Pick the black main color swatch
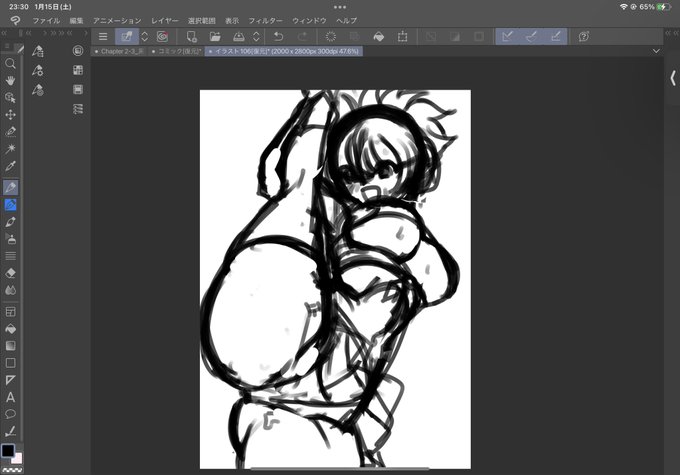Image resolution: width=680 pixels, height=475 pixels. [x=8, y=451]
